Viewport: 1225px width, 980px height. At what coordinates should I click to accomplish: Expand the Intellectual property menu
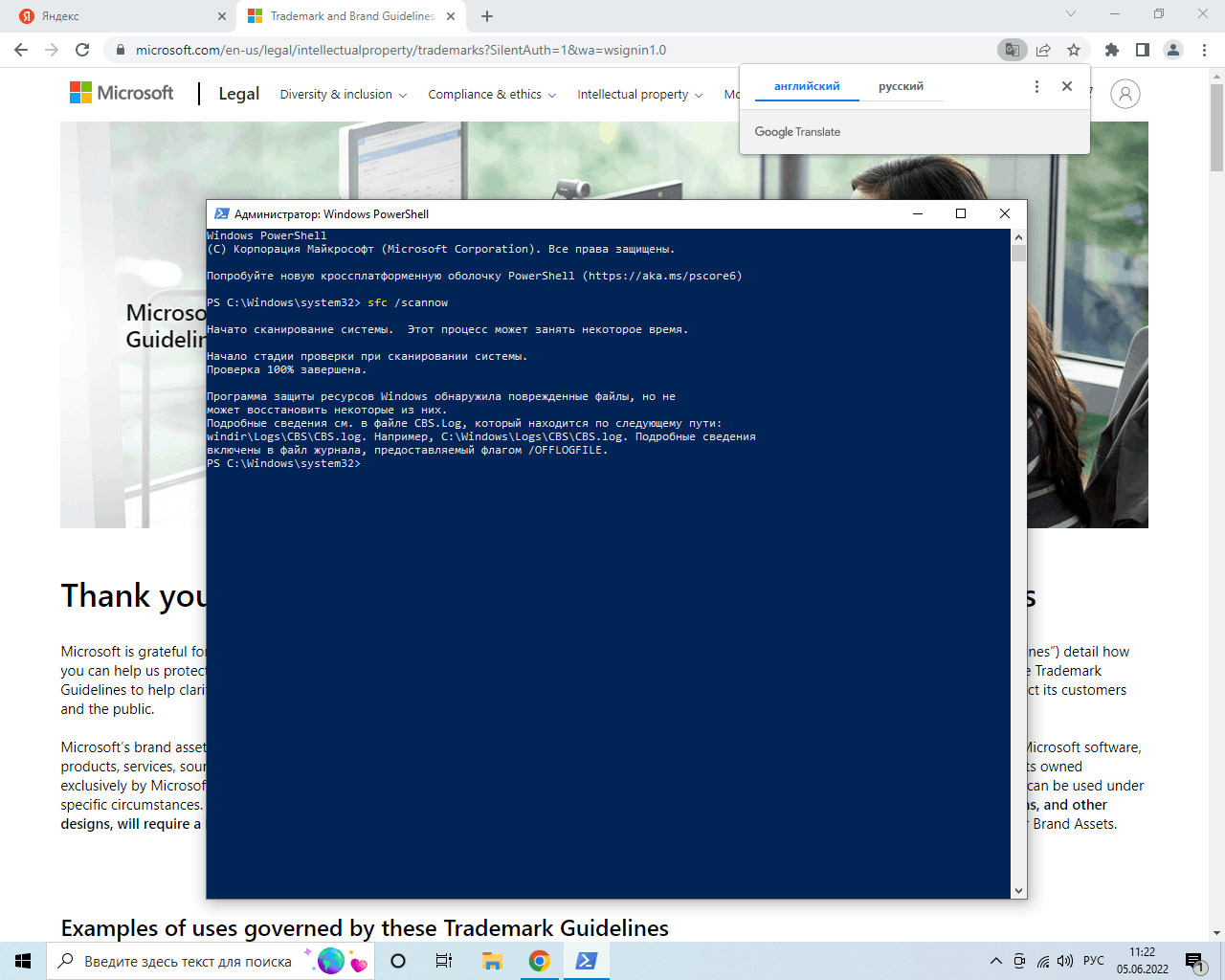[x=640, y=95]
